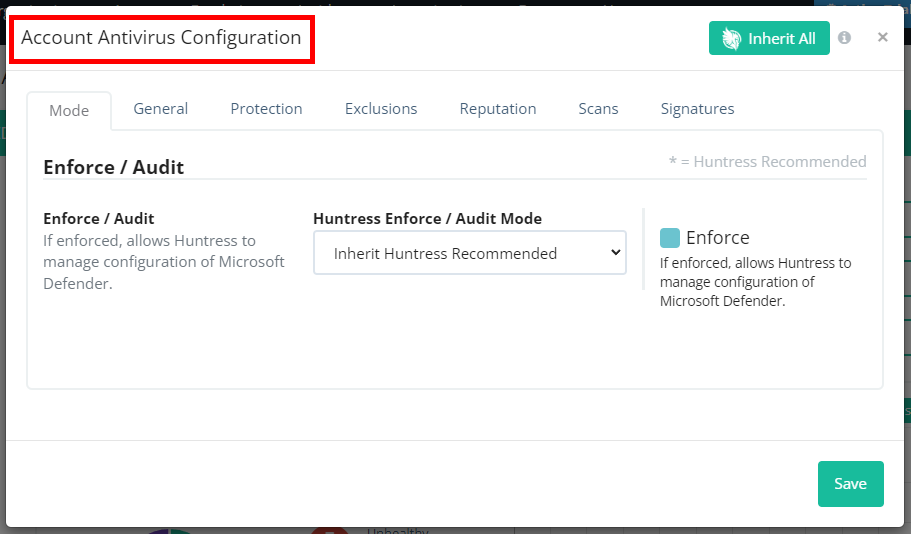Select the Mode tab
Image resolution: width=911 pixels, height=534 pixels.
tap(69, 110)
